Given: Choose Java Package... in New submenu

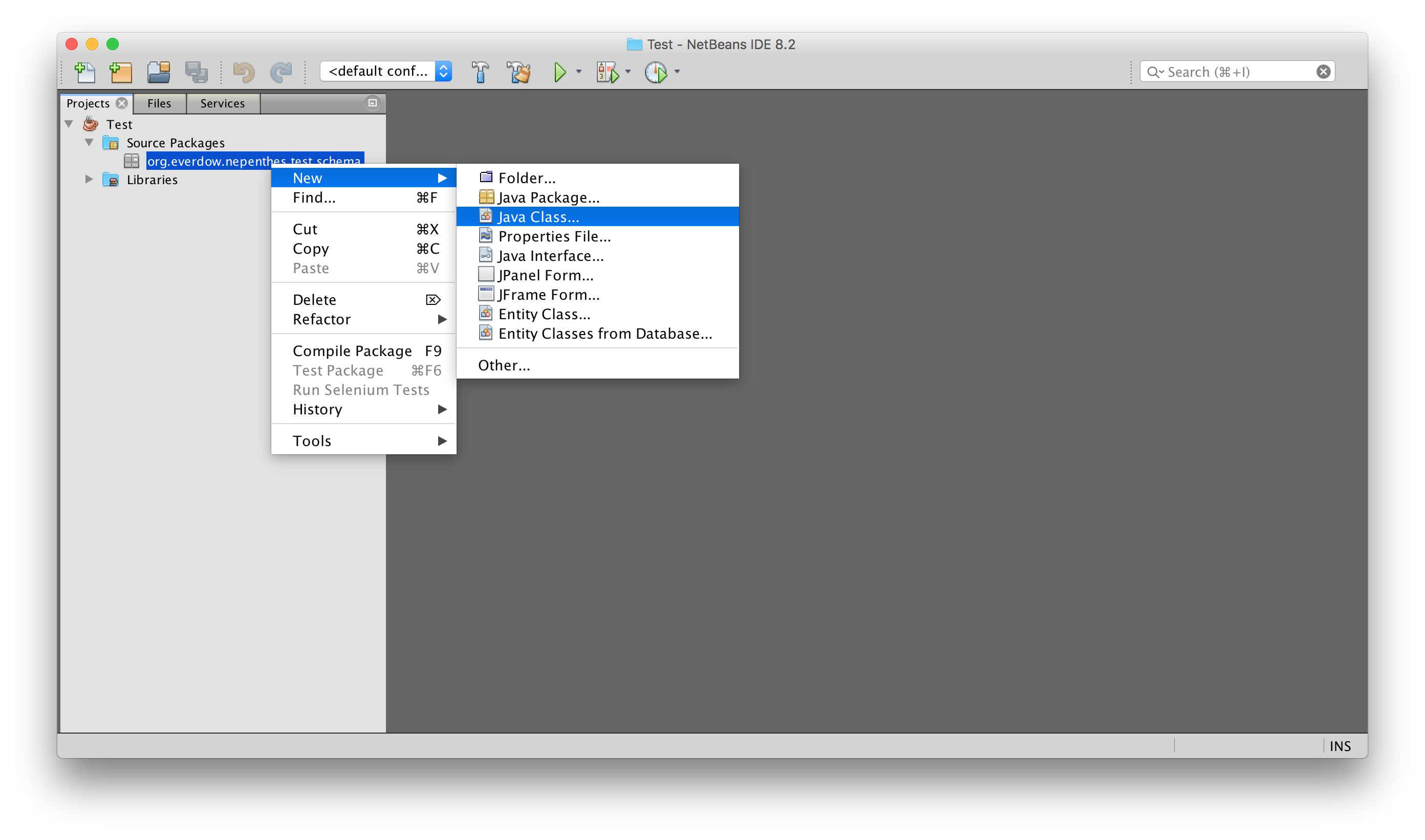Looking at the screenshot, I should point(597,197).
